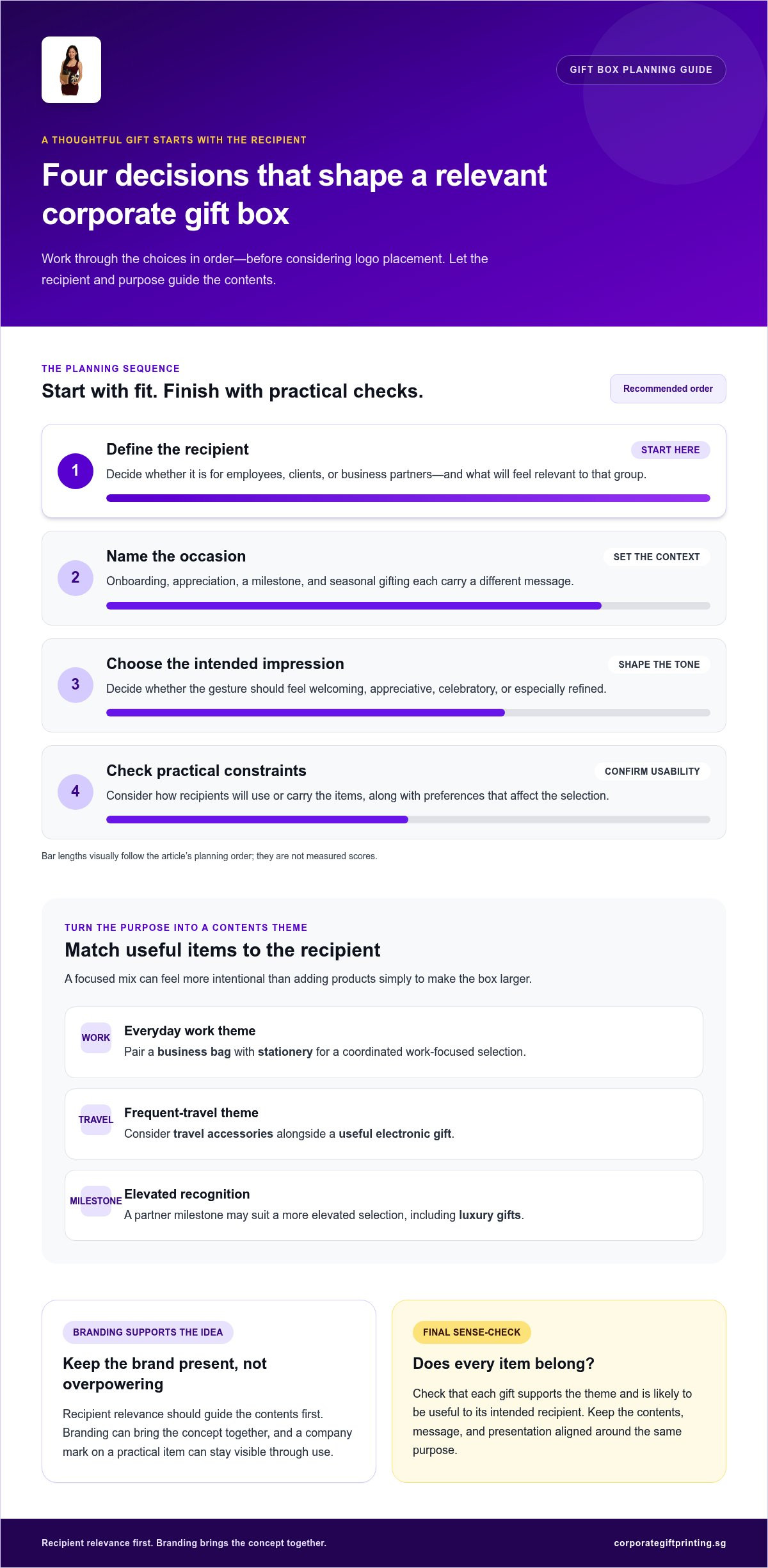This screenshot has width=768, height=1568.
Task: Click the SET THE CONTEXT tag
Action: 657,557
